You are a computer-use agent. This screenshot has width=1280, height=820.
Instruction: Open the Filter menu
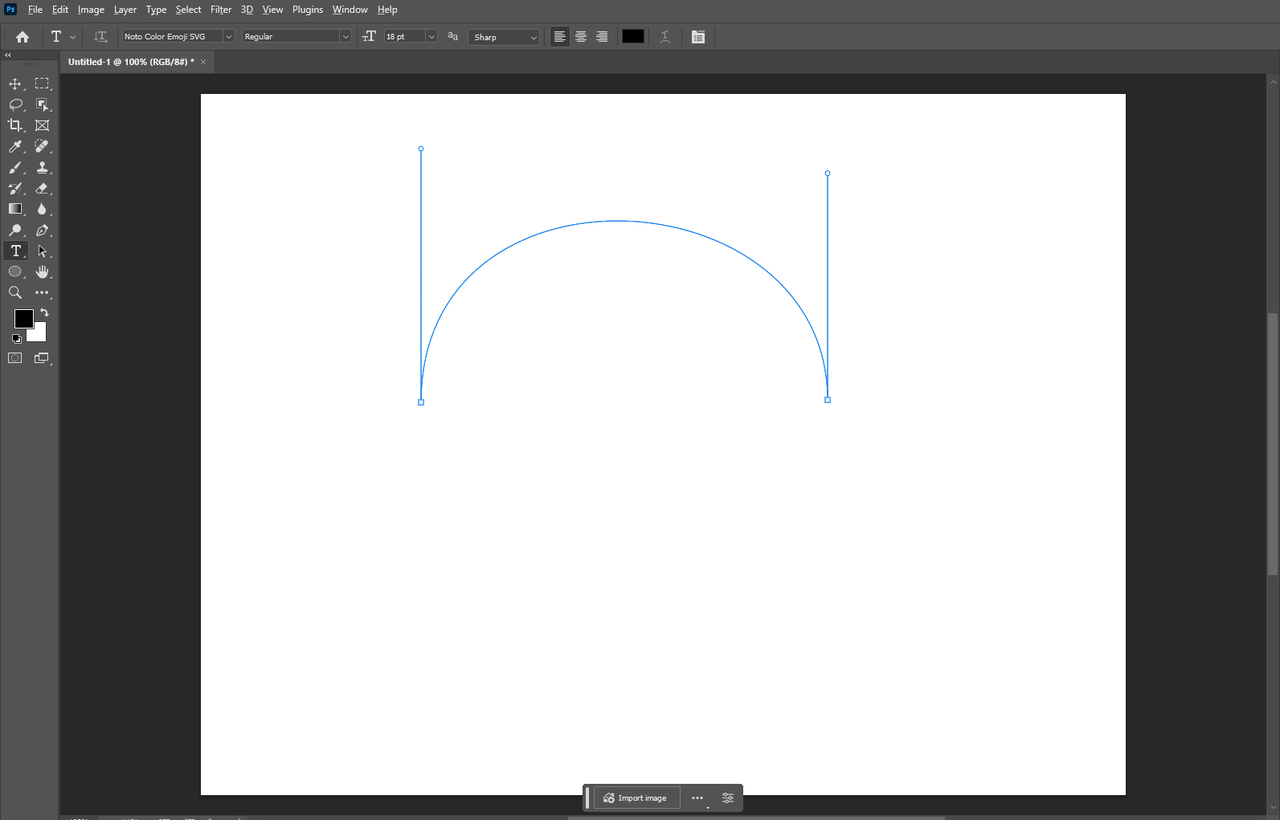(220, 9)
